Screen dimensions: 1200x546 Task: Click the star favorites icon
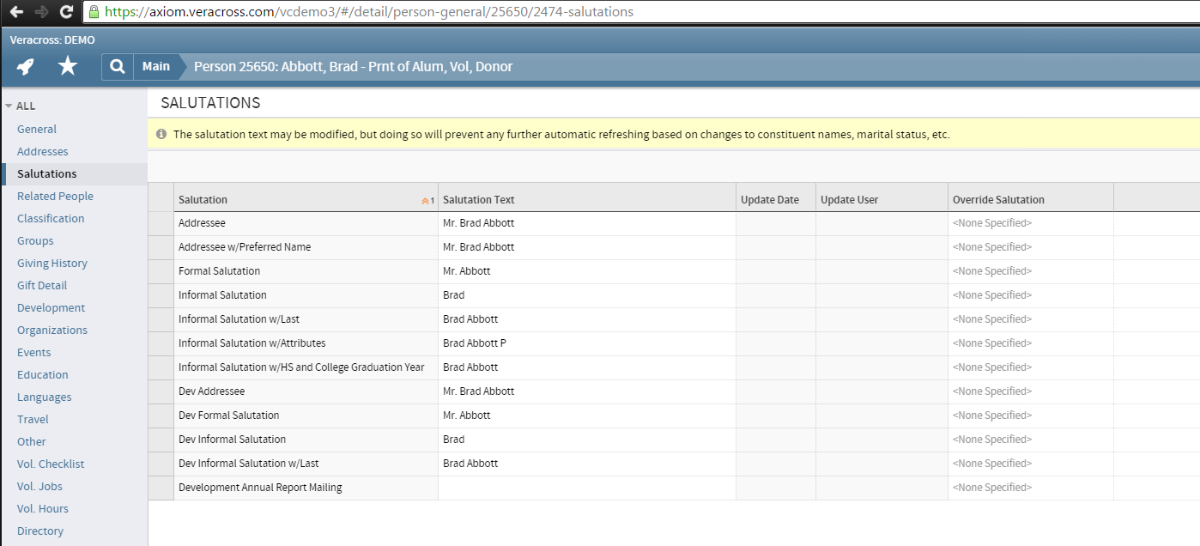(67, 67)
